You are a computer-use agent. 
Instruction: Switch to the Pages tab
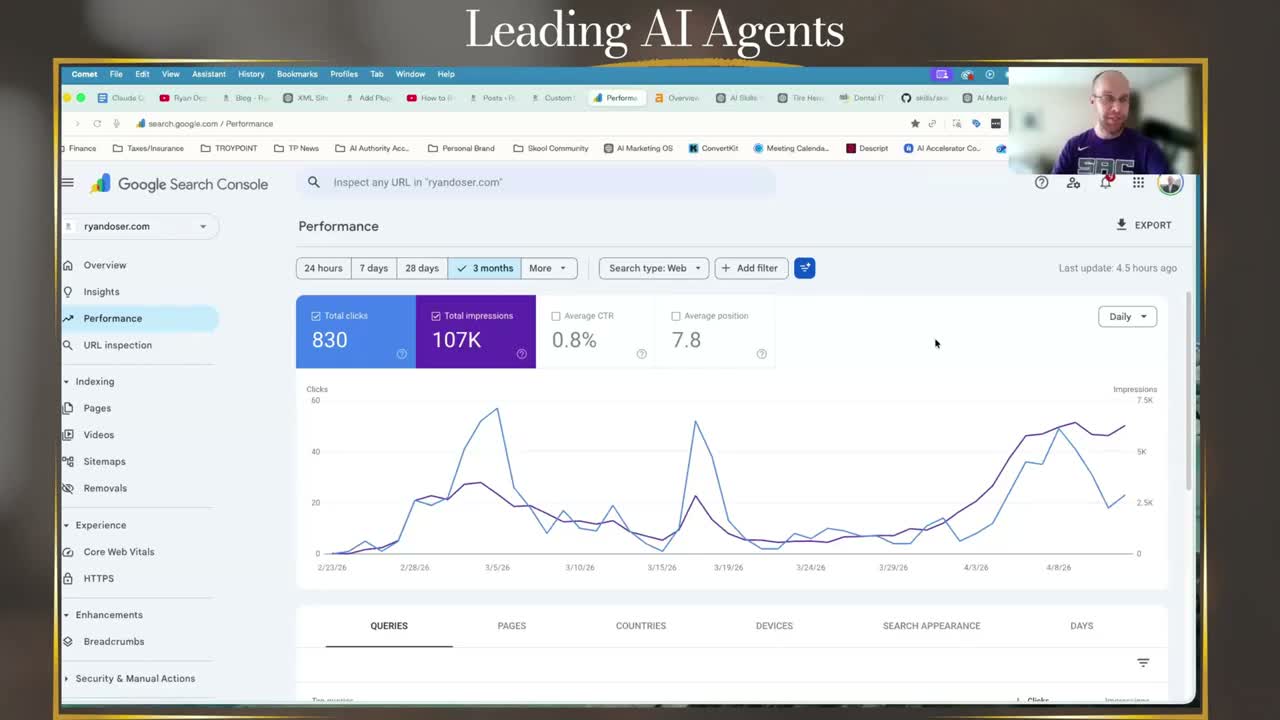[512, 626]
